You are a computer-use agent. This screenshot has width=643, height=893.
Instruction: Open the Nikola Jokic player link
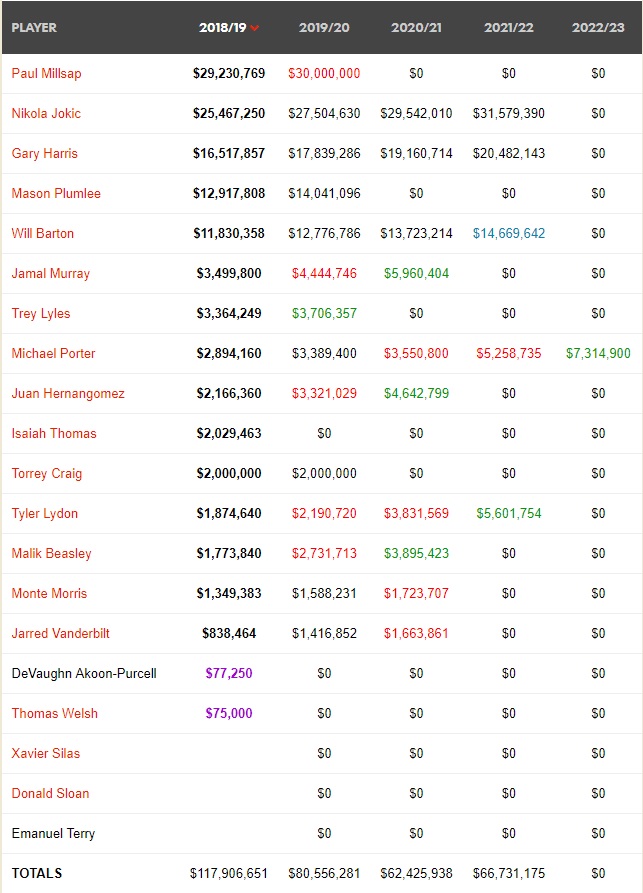(46, 113)
